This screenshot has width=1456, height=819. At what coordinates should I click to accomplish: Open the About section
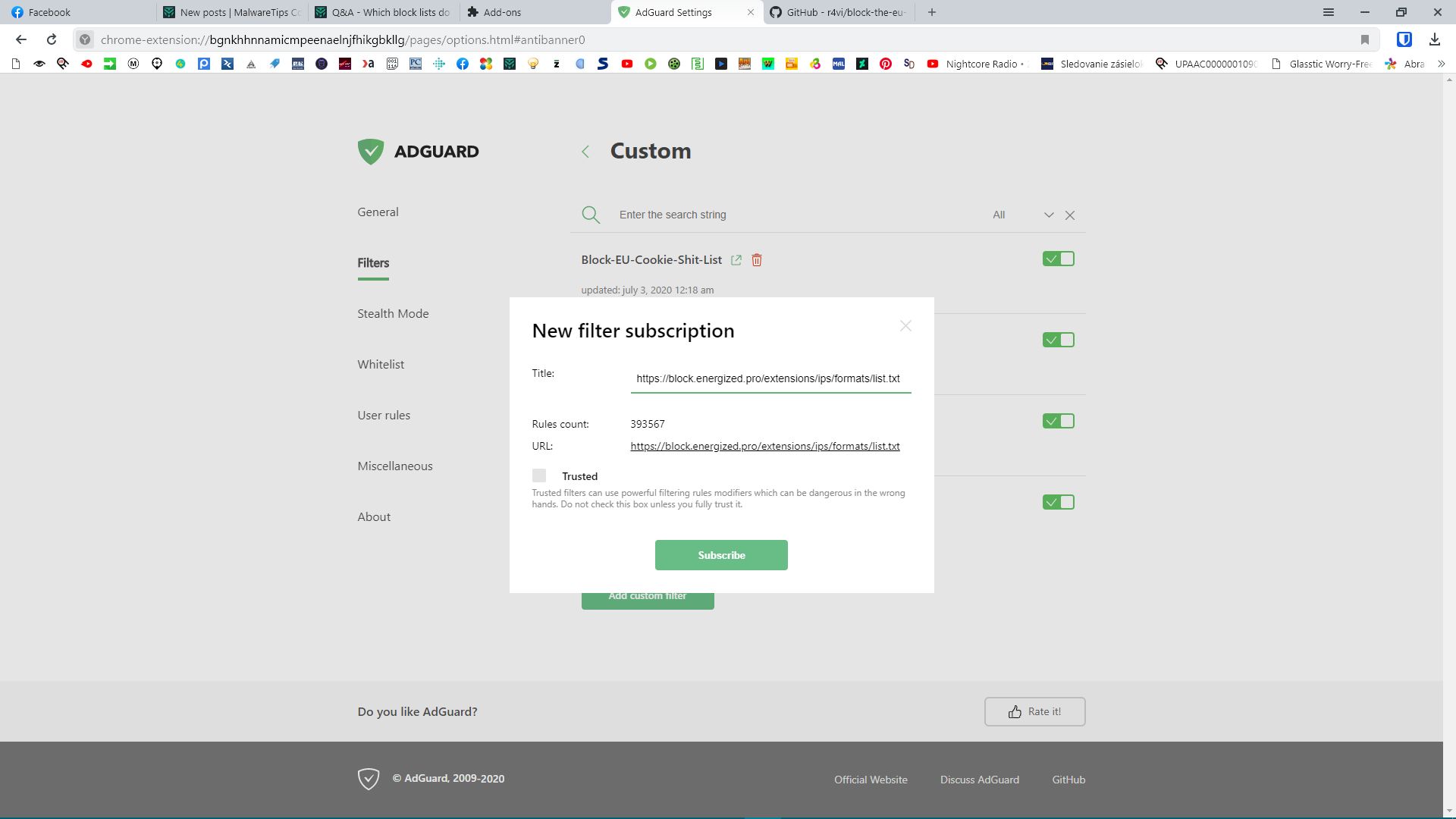[374, 517]
